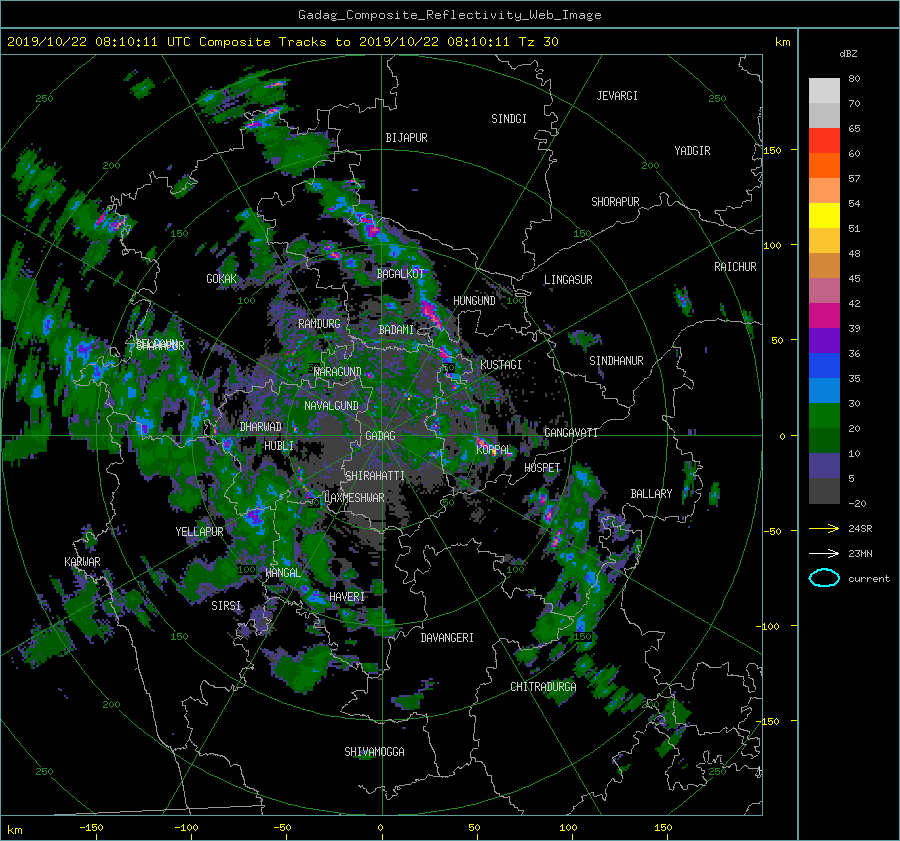This screenshot has width=900, height=841.
Task: Click the HUBLI city label
Action: point(279,446)
